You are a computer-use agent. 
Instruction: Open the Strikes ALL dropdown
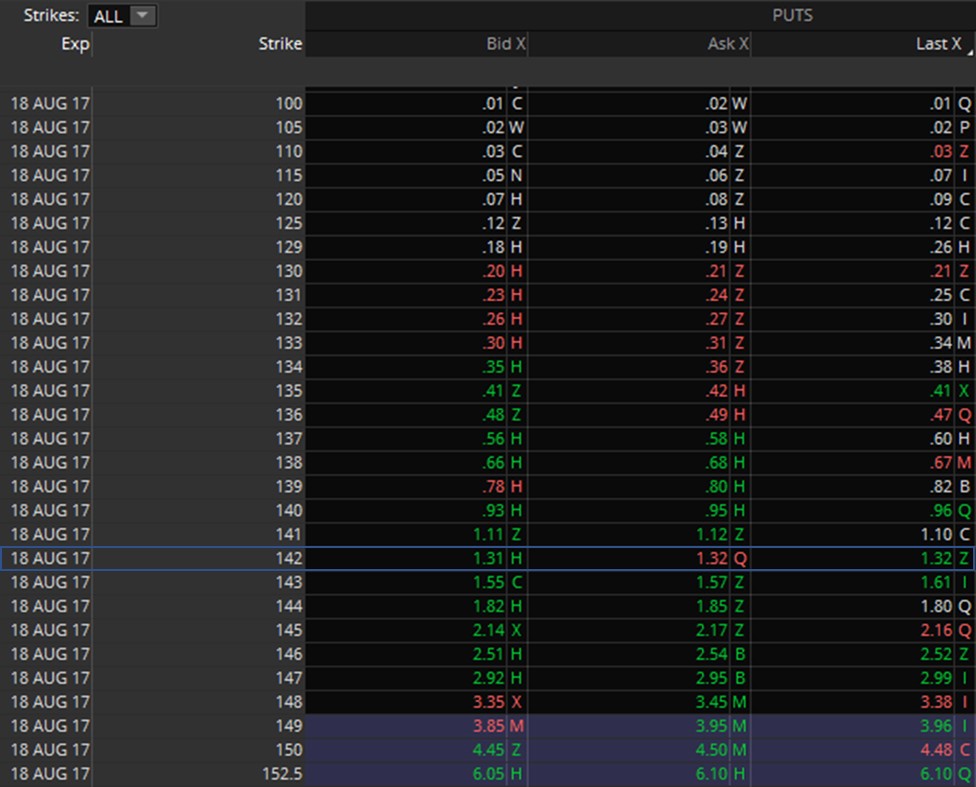[122, 16]
